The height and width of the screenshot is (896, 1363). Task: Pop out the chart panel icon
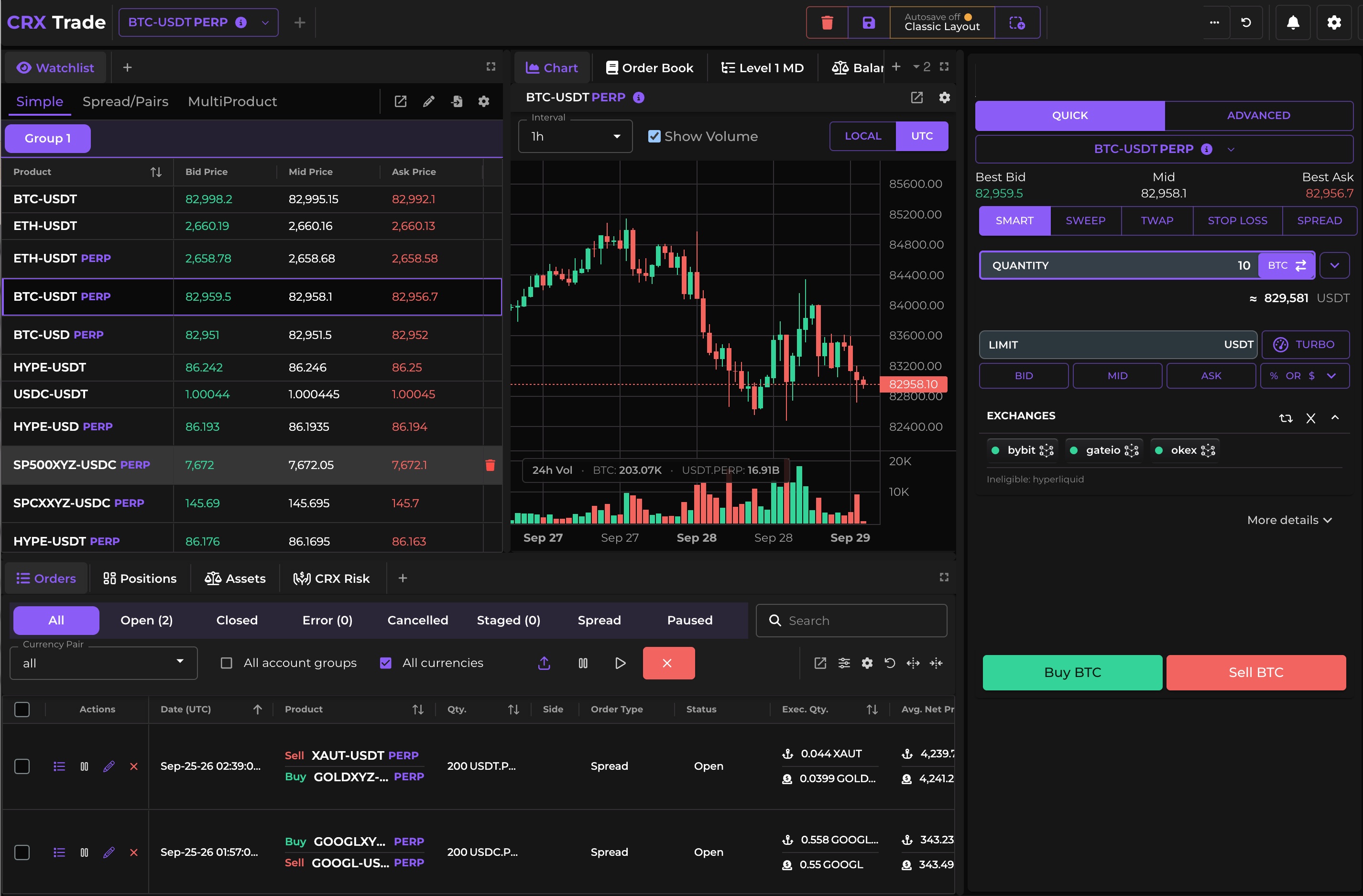(916, 98)
